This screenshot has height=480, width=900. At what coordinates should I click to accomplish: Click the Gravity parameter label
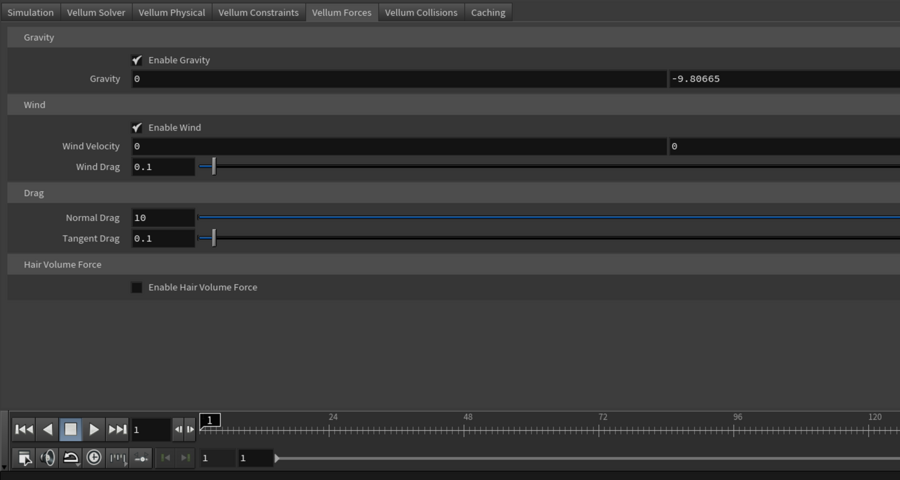[x=105, y=79]
